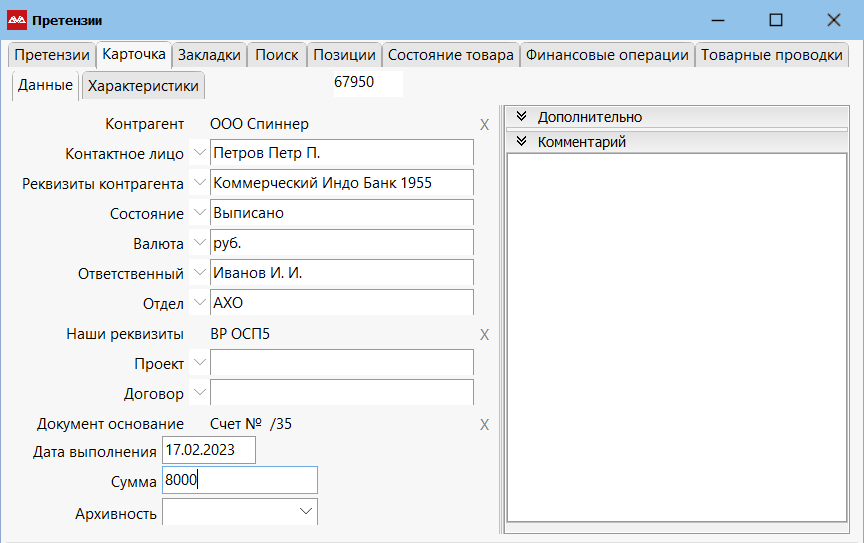Viewport: 864px width, 543px height.
Task: Clear the Контрагент value with its X icon
Action: (484, 125)
